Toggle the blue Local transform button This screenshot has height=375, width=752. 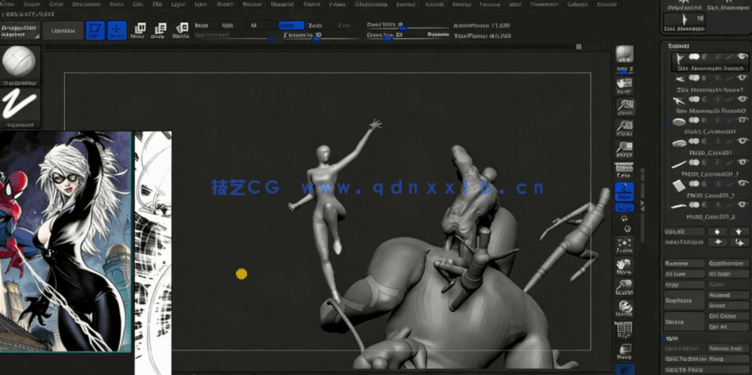pyautogui.click(x=624, y=191)
